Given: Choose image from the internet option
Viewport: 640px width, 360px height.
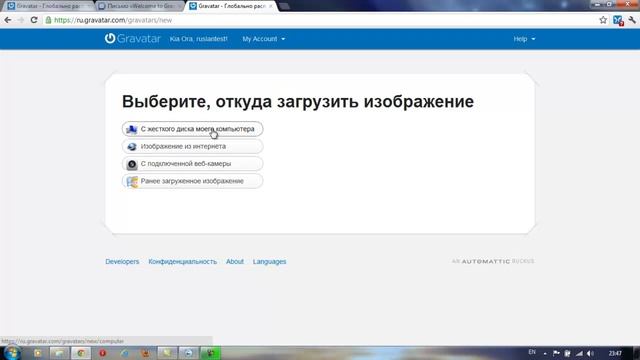Looking at the screenshot, I should (192, 146).
